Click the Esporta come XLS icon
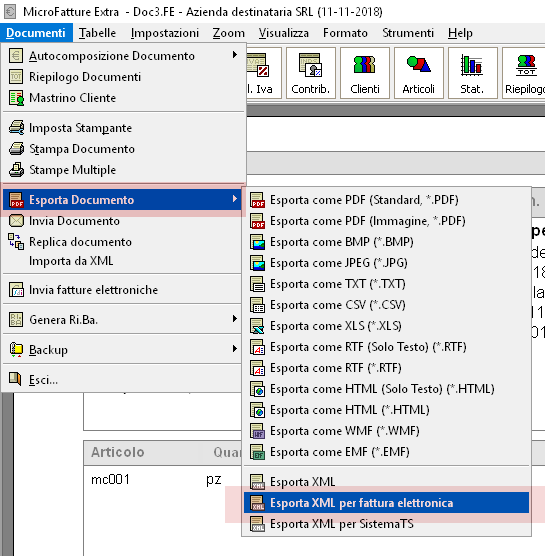Viewport: 545px width, 556px height. point(257,326)
